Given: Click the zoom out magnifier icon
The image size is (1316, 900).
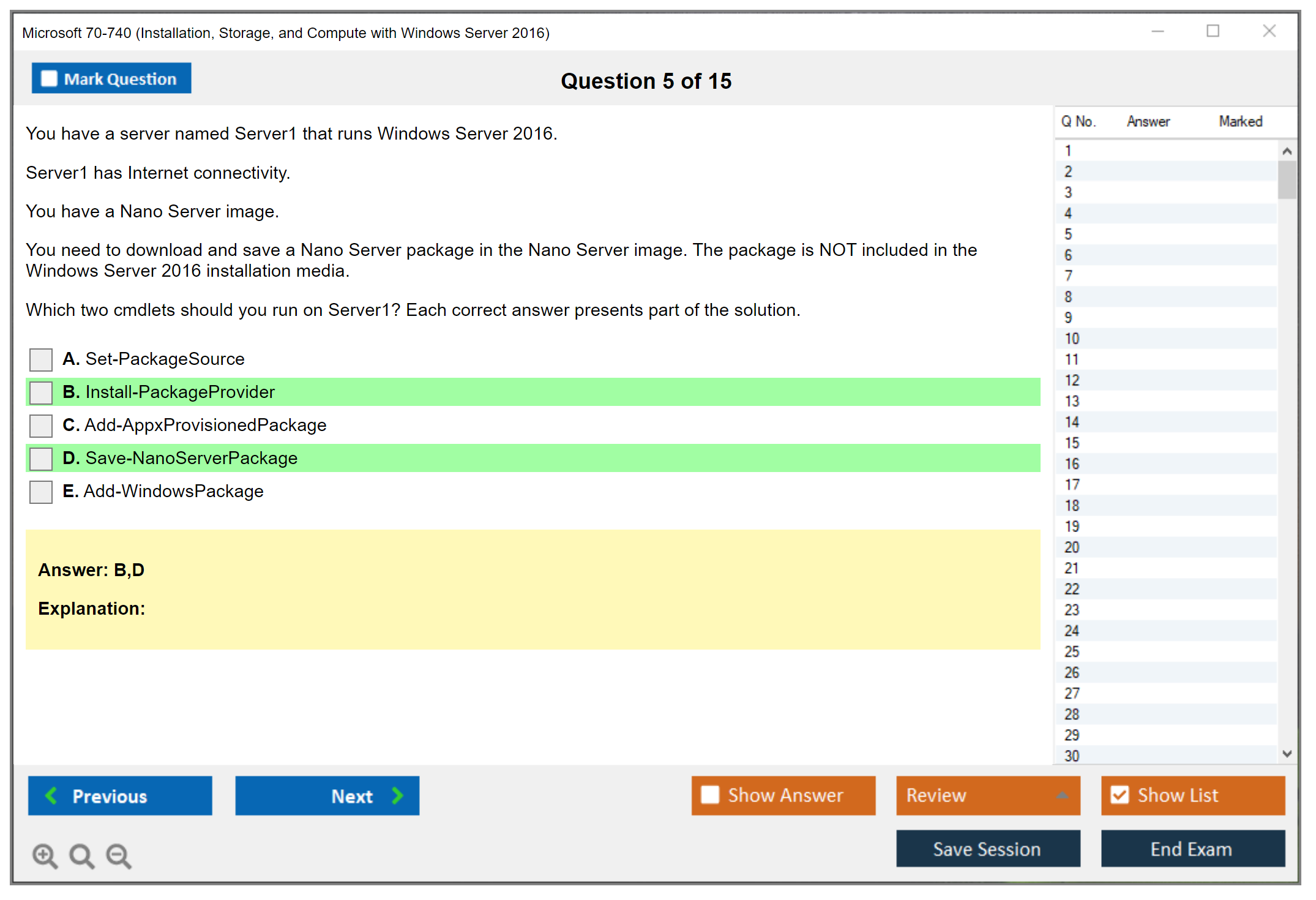Looking at the screenshot, I should (118, 855).
